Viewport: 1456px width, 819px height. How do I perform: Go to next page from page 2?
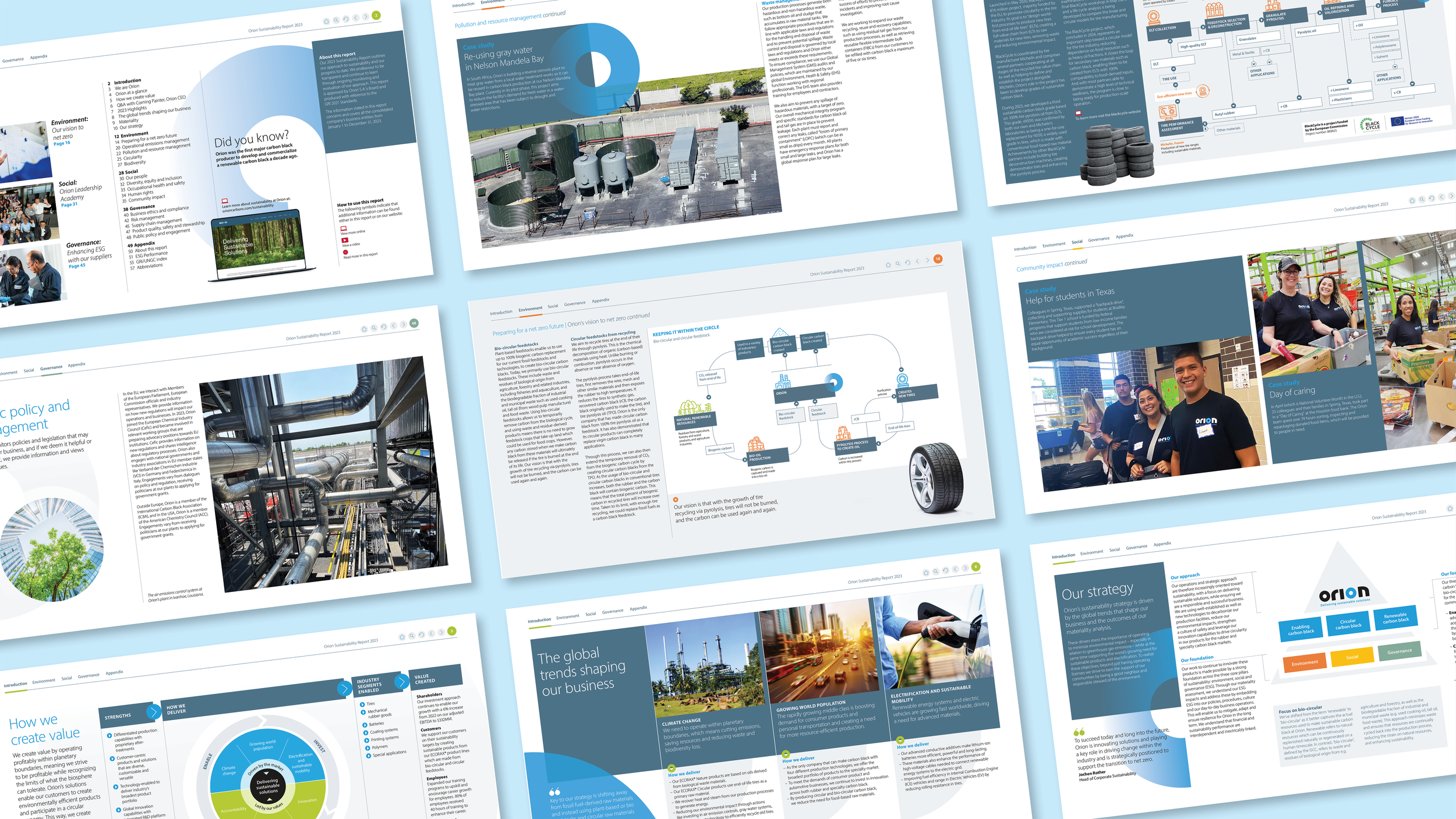366,17
